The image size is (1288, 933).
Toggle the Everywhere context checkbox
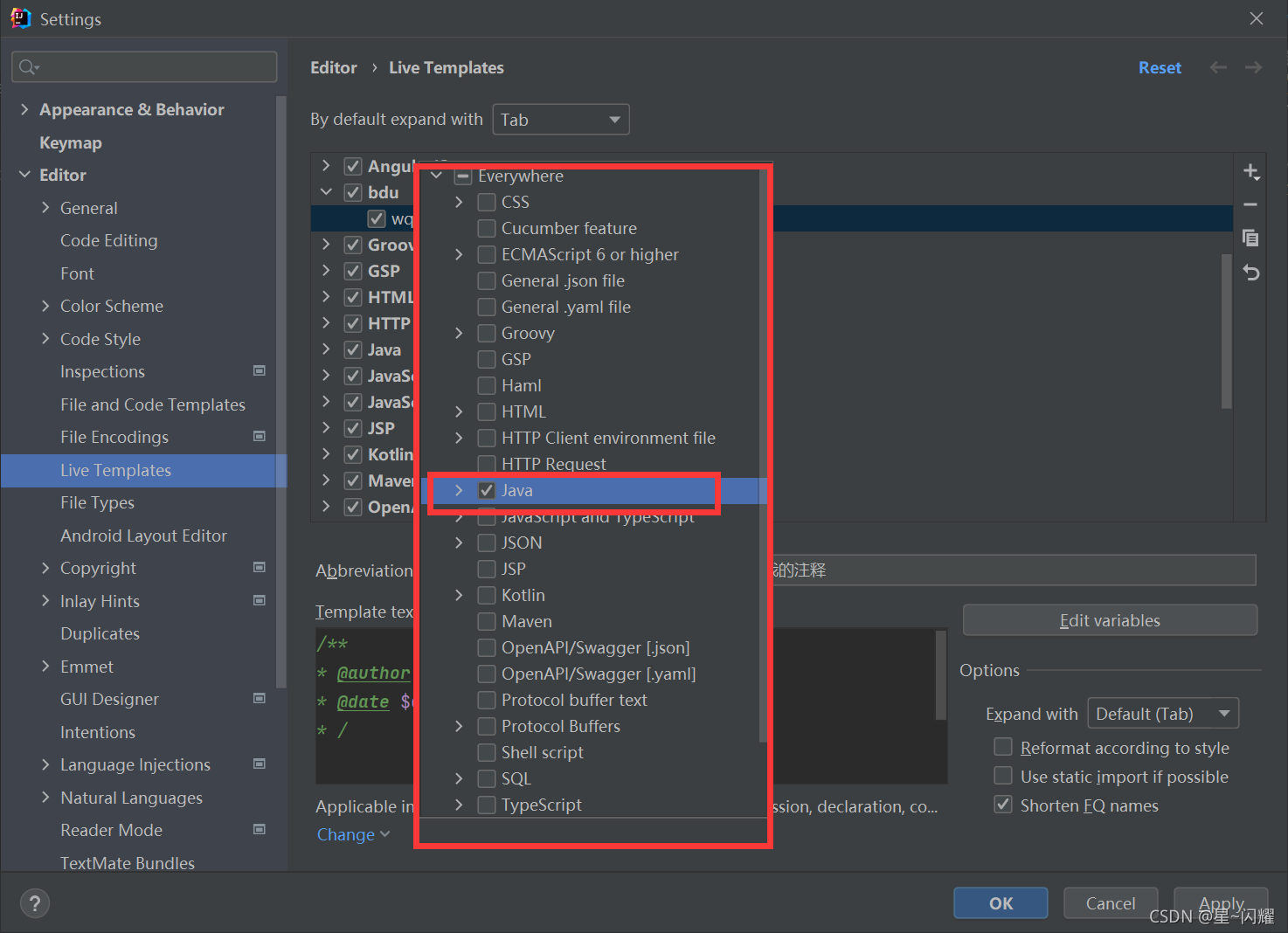point(463,176)
